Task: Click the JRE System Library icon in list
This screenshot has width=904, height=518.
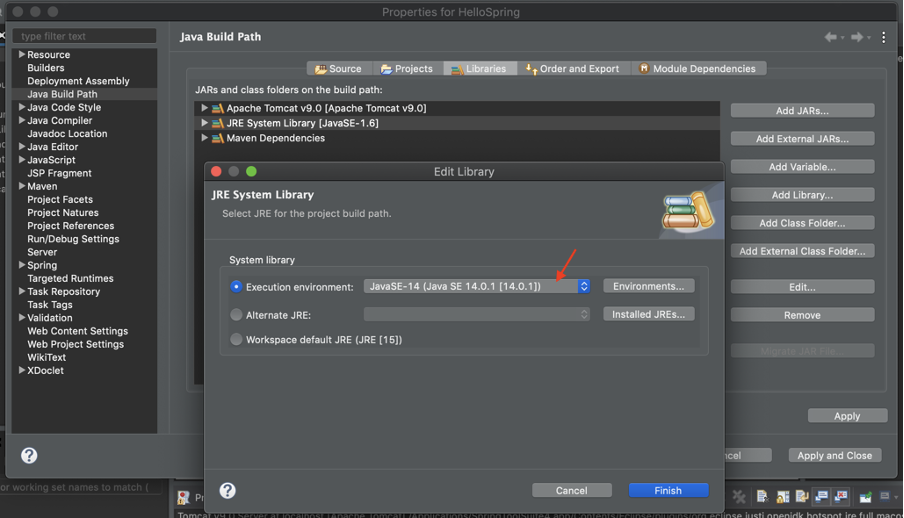Action: [x=217, y=123]
